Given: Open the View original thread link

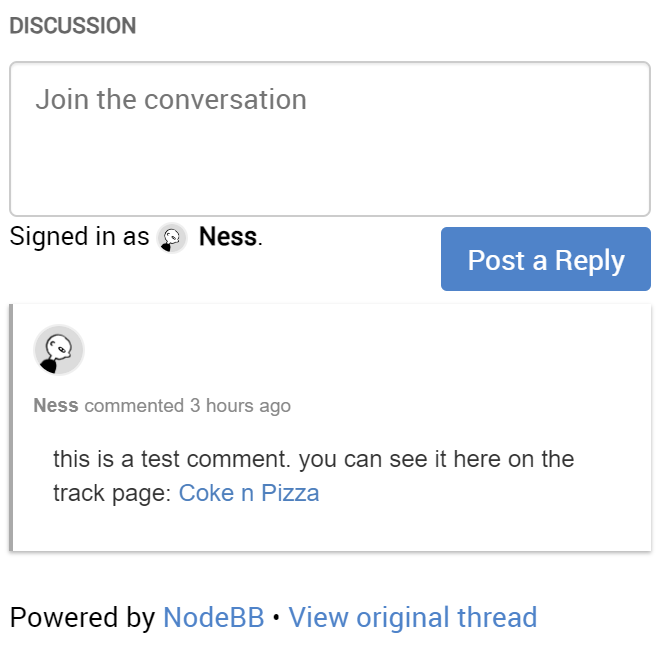Looking at the screenshot, I should pos(412,618).
